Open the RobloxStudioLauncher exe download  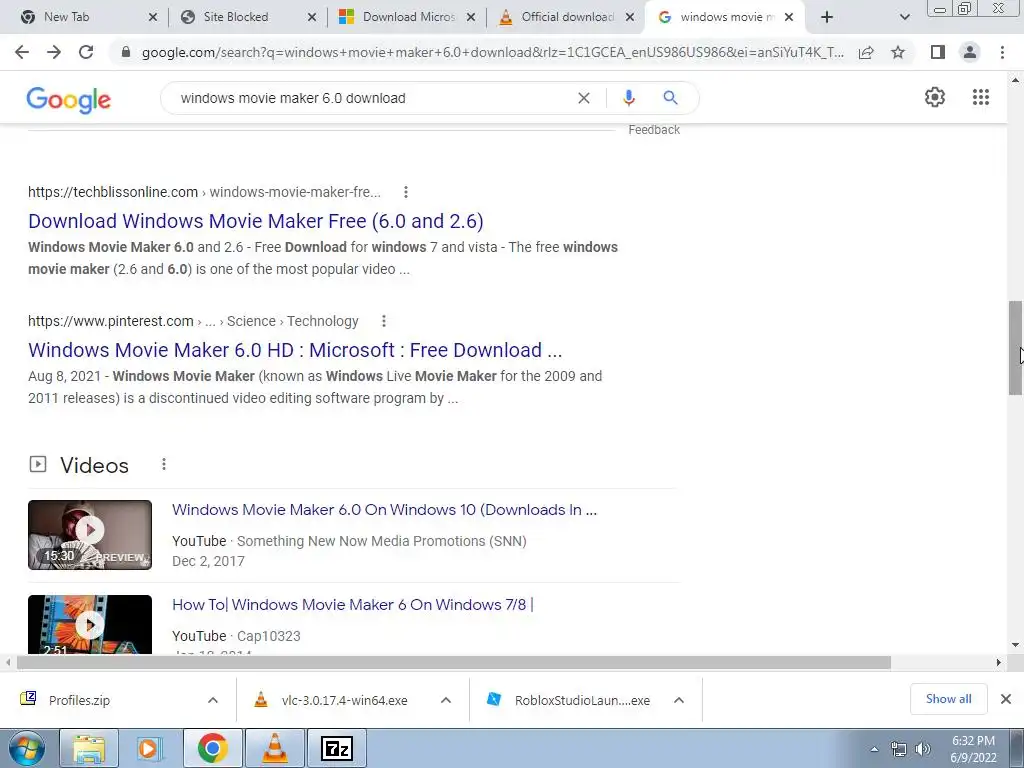coord(582,700)
